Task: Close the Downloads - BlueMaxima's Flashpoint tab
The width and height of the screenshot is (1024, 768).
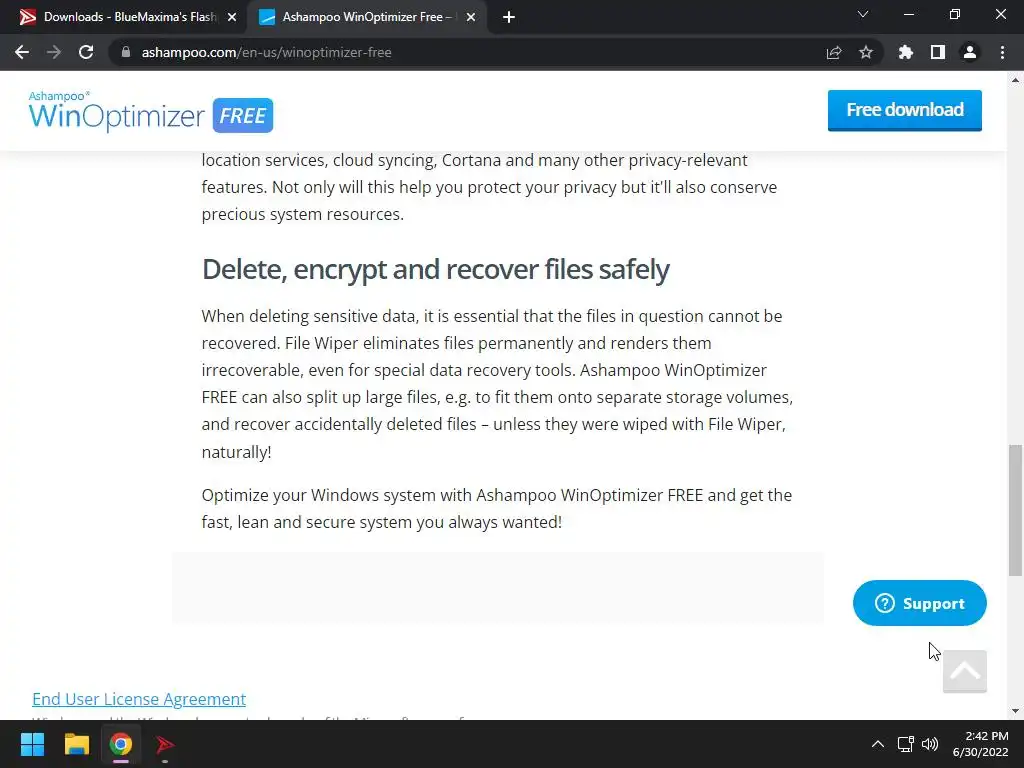Action: point(232,17)
